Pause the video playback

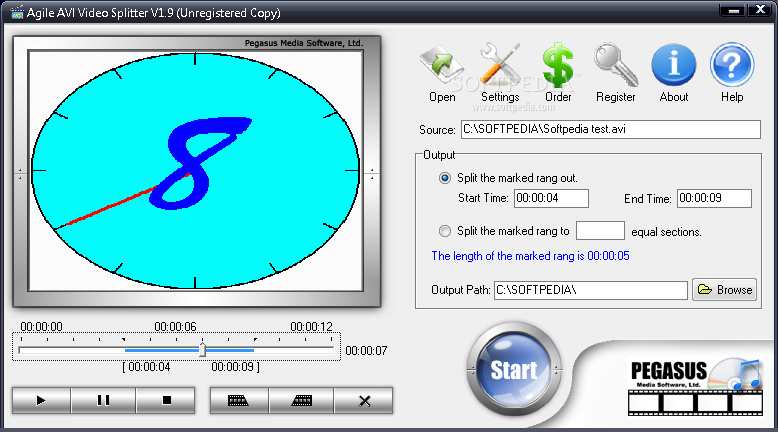(103, 400)
